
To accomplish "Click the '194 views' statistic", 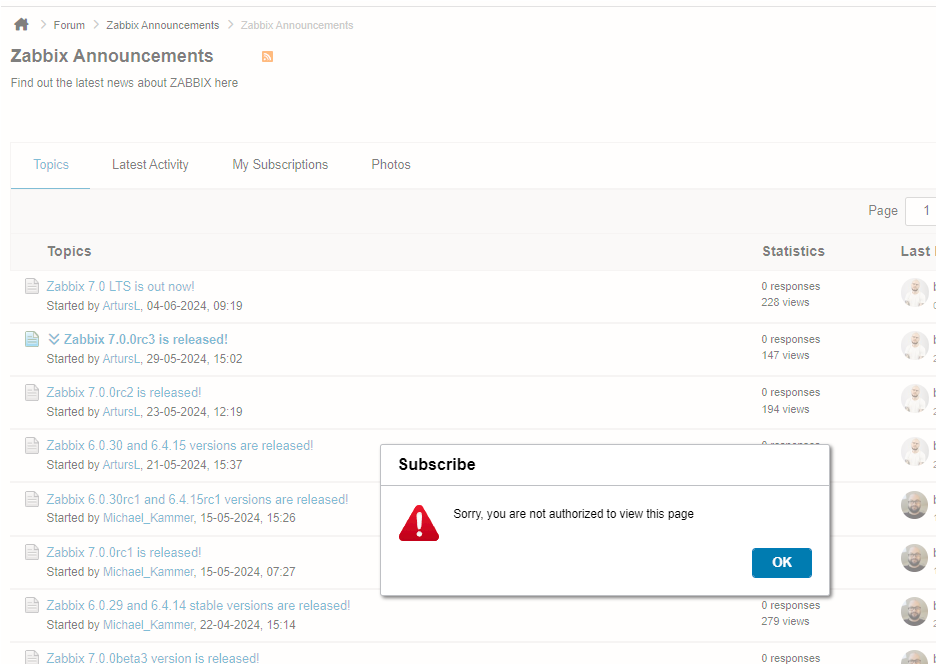I will (x=785, y=409).
